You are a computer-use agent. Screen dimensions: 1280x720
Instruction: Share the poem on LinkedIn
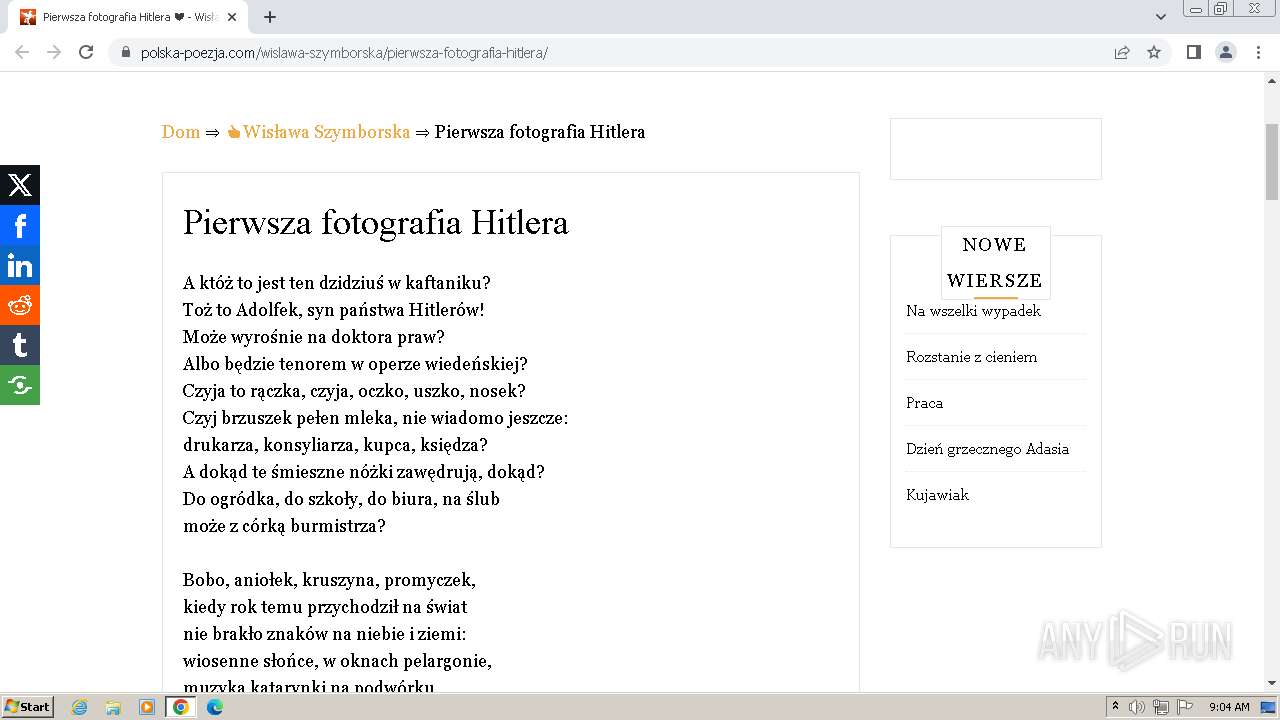(20, 265)
